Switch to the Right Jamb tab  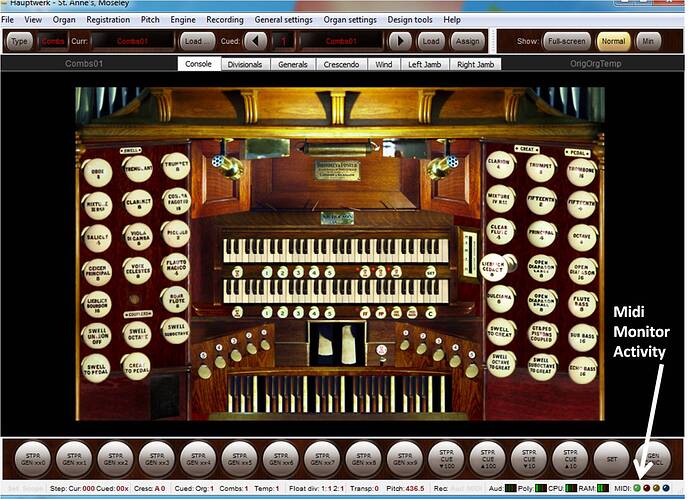[475, 64]
